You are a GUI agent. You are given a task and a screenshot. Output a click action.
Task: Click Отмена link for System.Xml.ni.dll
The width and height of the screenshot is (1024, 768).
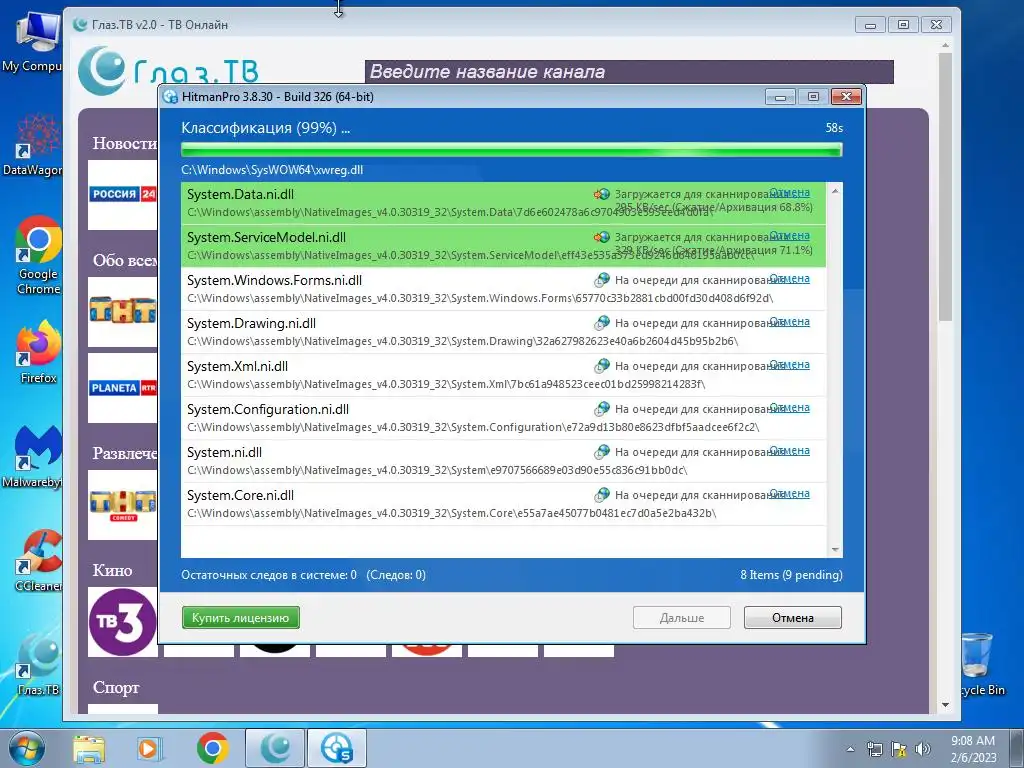coord(789,365)
